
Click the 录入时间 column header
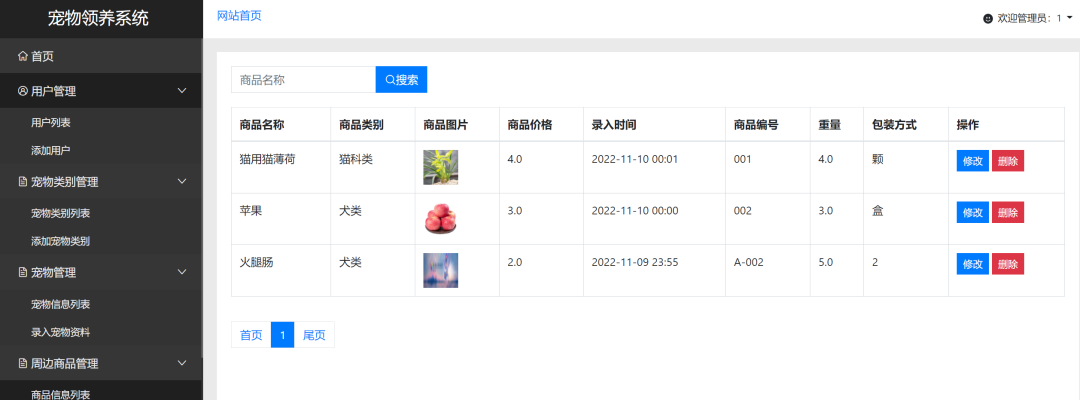(614, 125)
